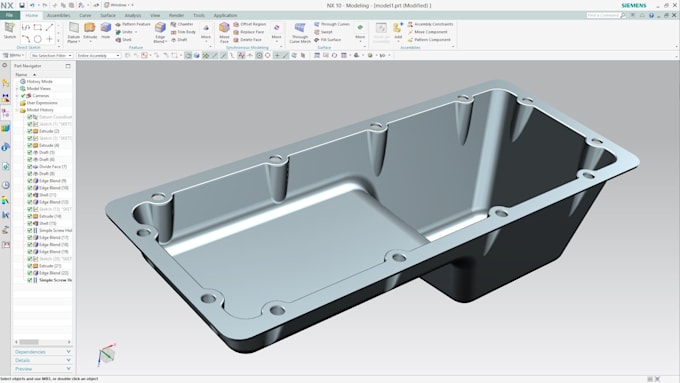
Task: Switch to the Surface ribbon tab
Action: (108, 15)
